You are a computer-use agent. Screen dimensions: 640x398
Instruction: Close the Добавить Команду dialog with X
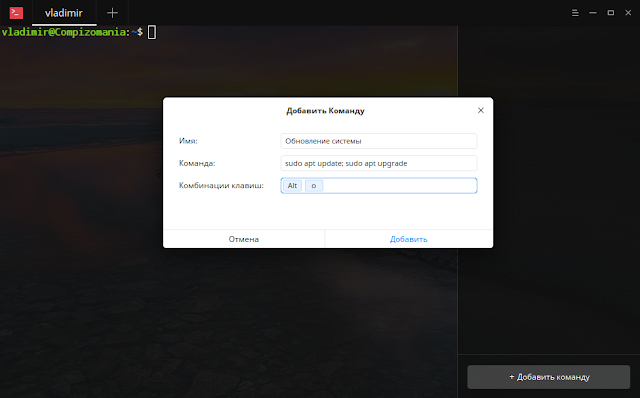pos(481,110)
